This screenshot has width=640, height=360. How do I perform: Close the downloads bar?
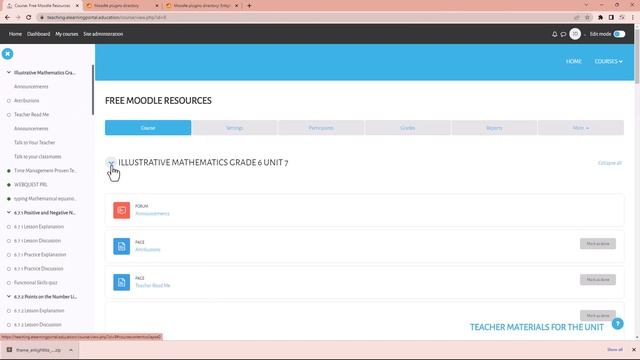tap(634, 350)
